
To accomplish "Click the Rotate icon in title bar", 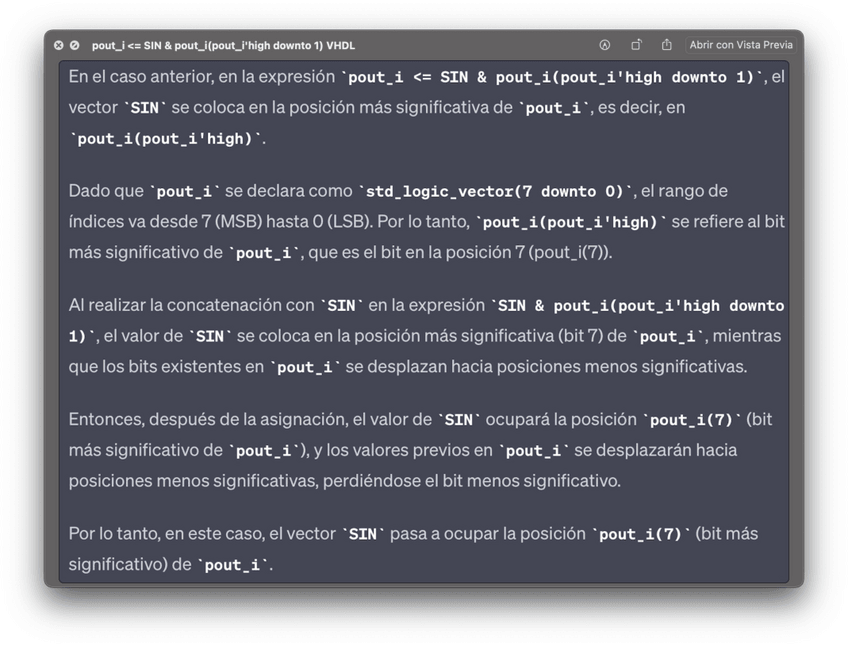I will (x=636, y=45).
